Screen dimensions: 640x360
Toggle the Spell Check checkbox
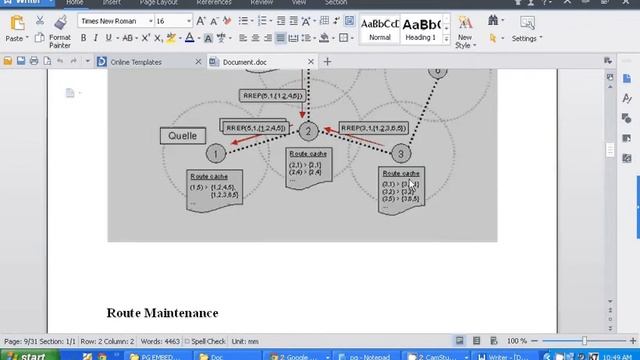pos(187,341)
